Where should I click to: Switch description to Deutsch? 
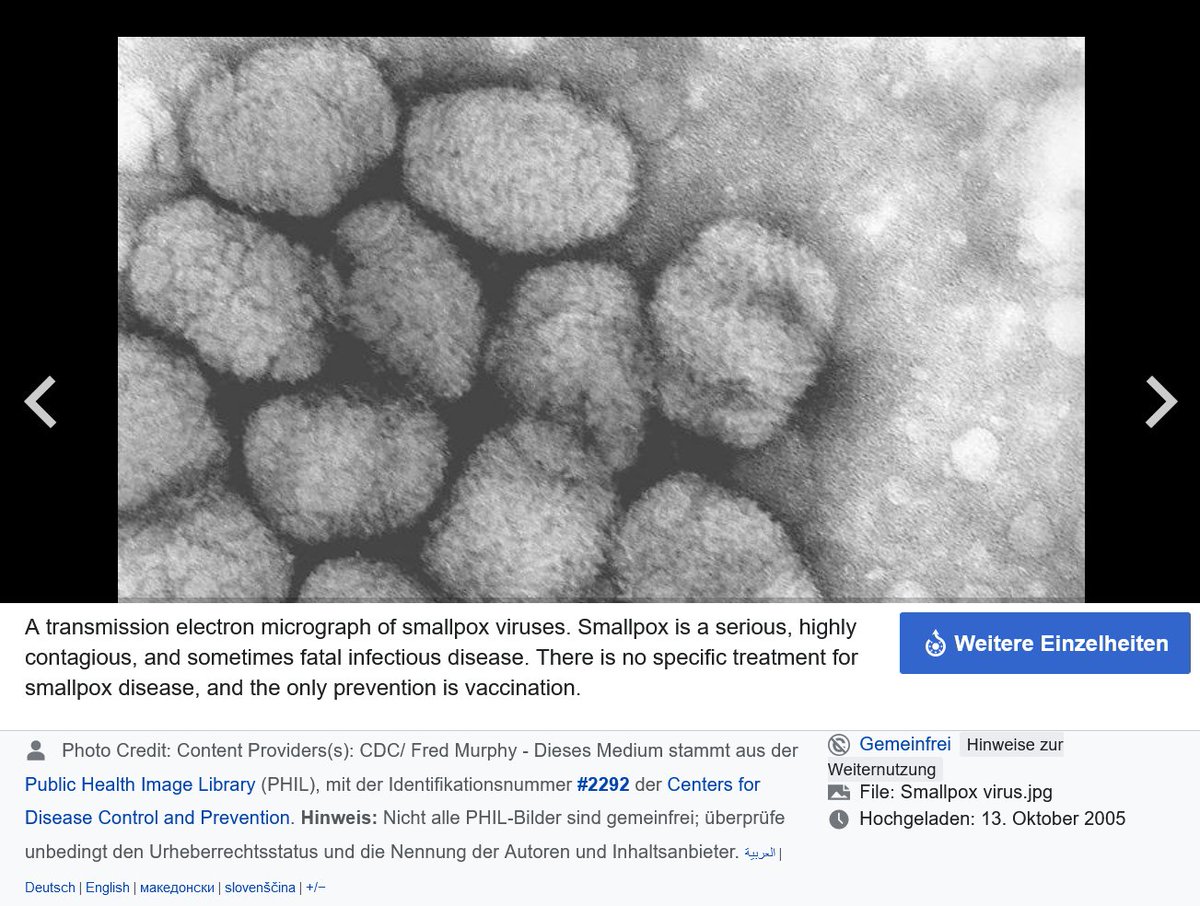click(50, 887)
